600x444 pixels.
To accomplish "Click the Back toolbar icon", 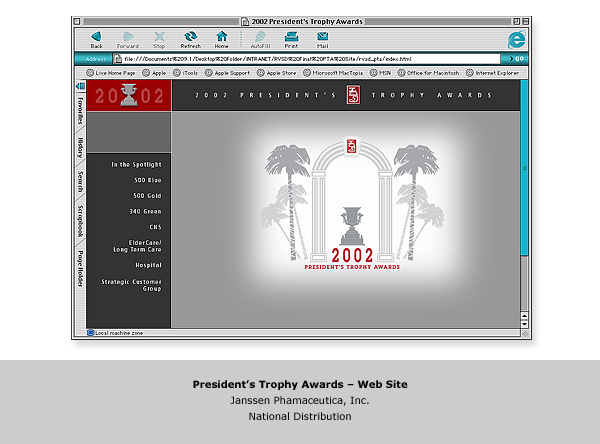I will [96, 37].
